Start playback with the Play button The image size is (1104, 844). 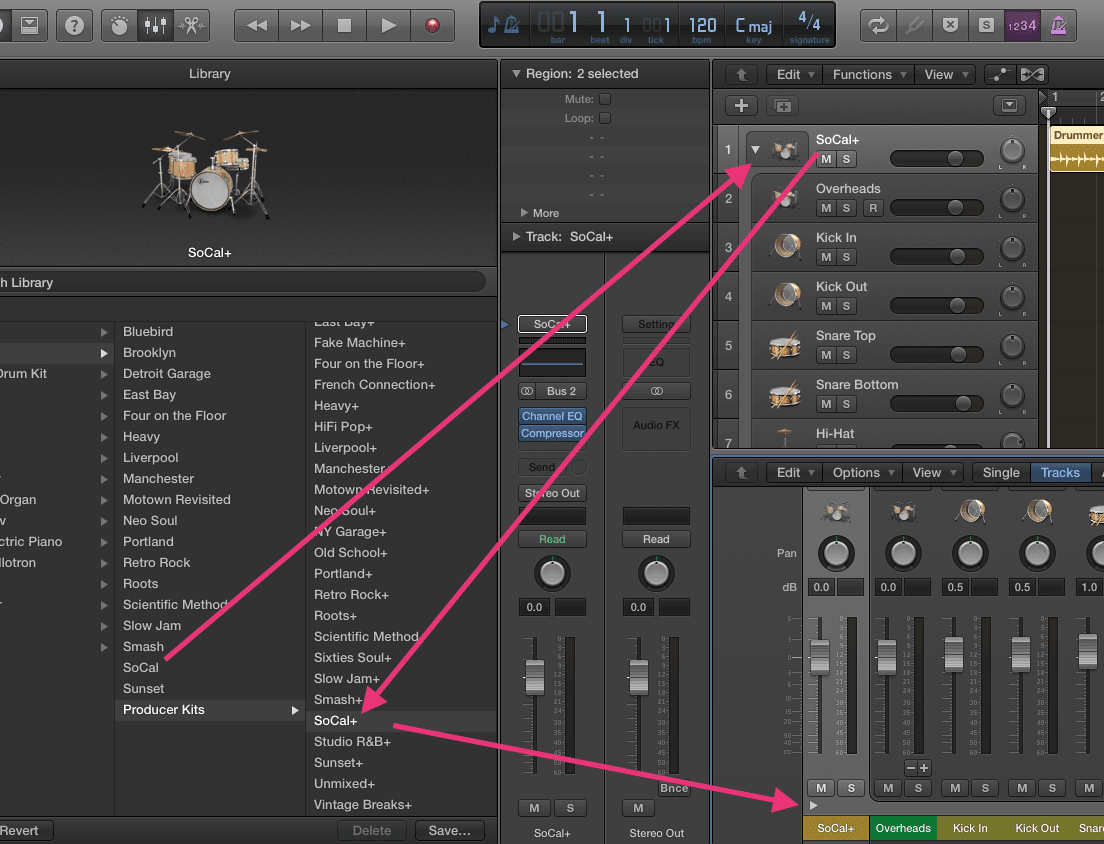tap(388, 26)
